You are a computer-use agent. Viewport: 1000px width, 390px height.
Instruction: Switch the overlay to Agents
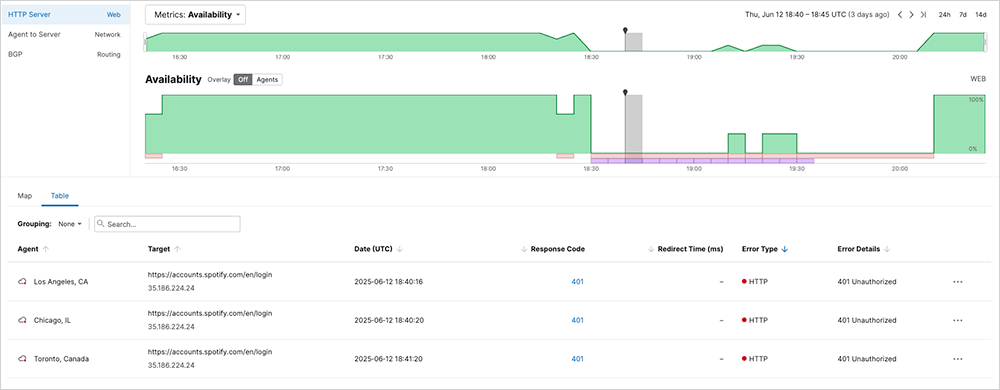pyautogui.click(x=267, y=80)
